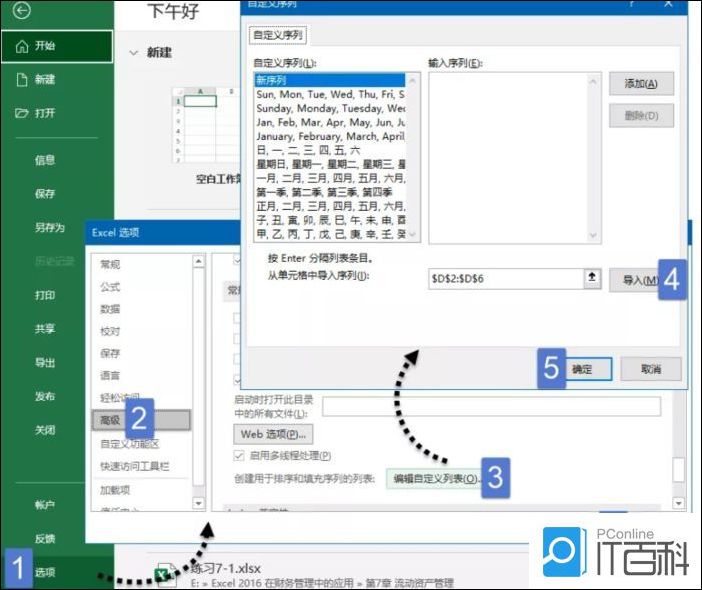702x590 pixels.
Task: Click the range selector collapse arrow icon
Action: click(x=592, y=278)
